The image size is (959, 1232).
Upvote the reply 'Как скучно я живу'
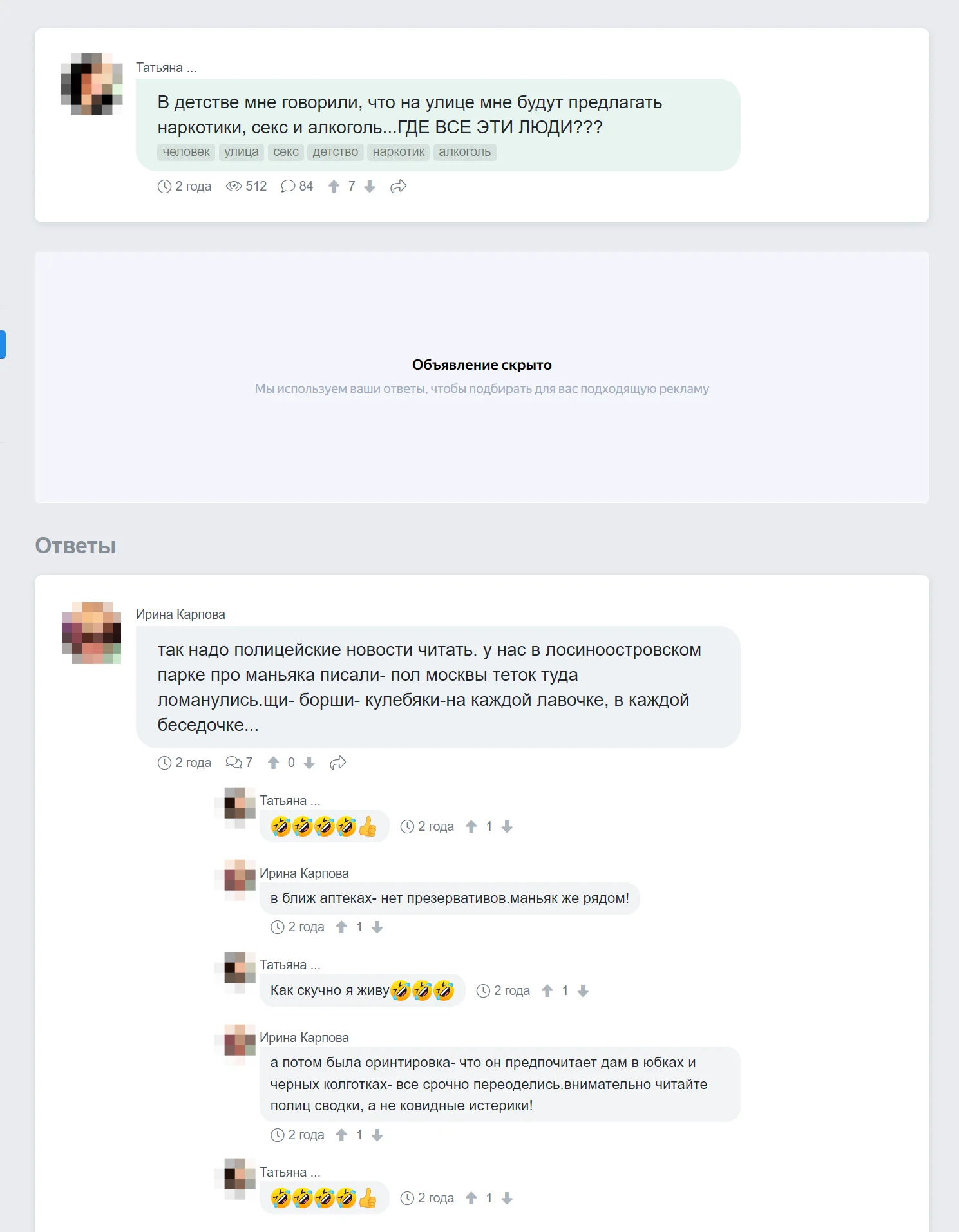pyautogui.click(x=547, y=991)
